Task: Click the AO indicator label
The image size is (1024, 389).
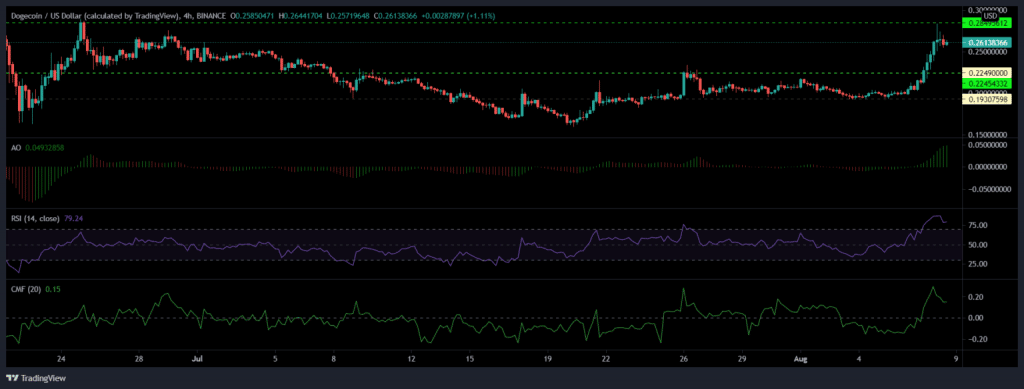Action: 16,148
